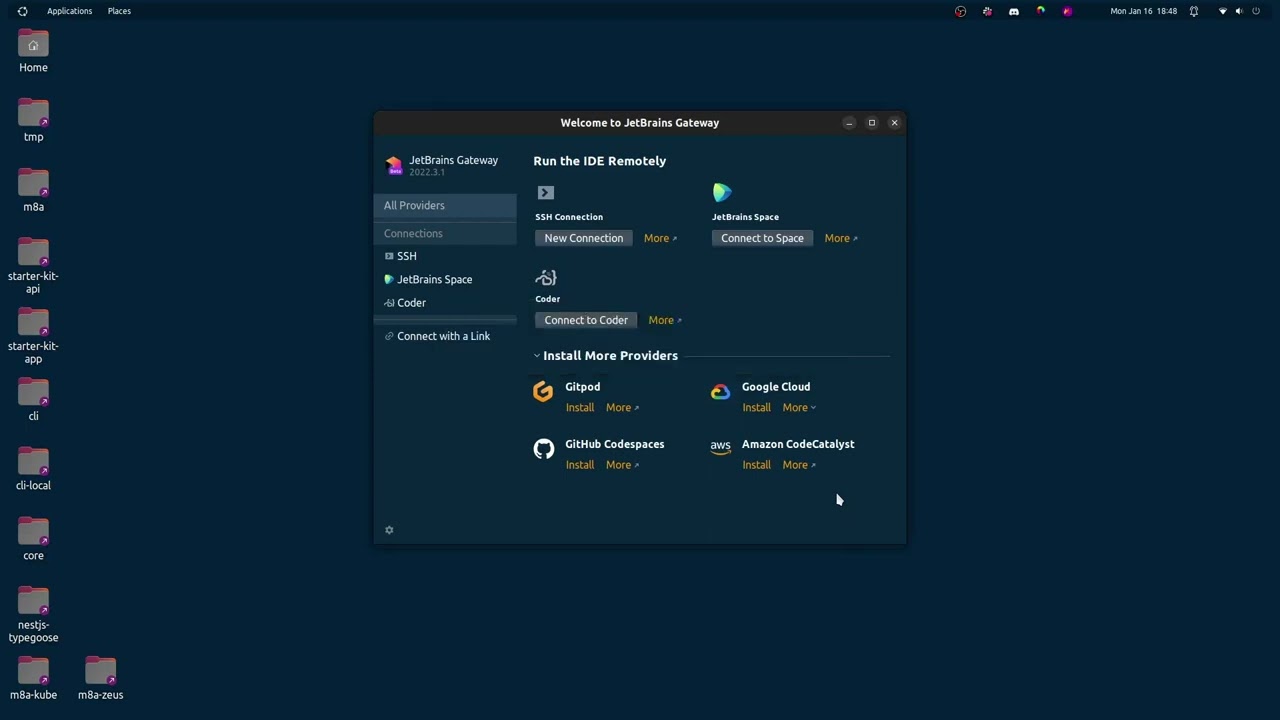Click the Wi-Fi network indicator
The height and width of the screenshot is (720, 1280).
click(x=1222, y=11)
